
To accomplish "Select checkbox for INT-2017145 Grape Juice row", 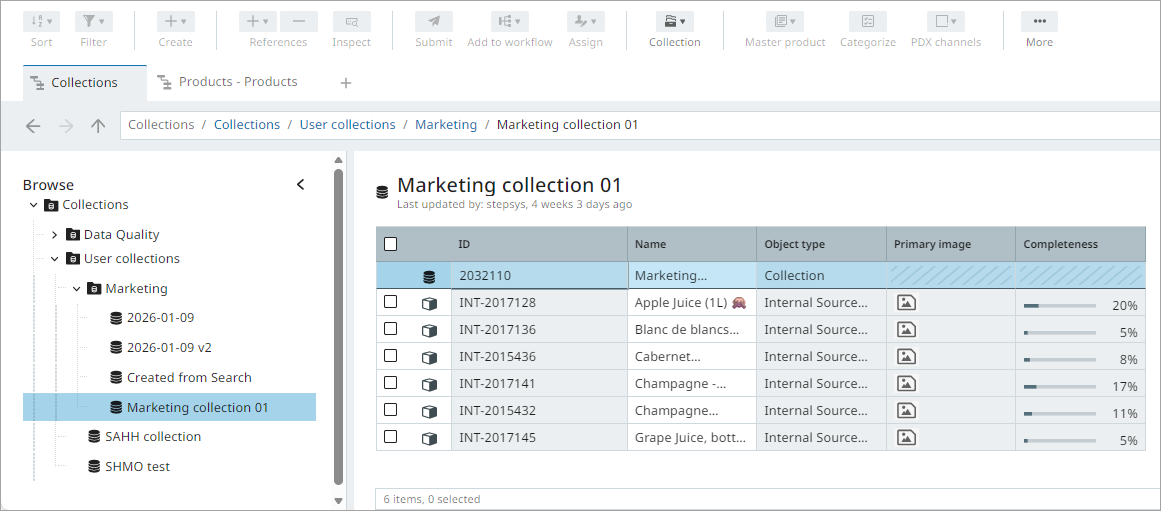I will (391, 437).
